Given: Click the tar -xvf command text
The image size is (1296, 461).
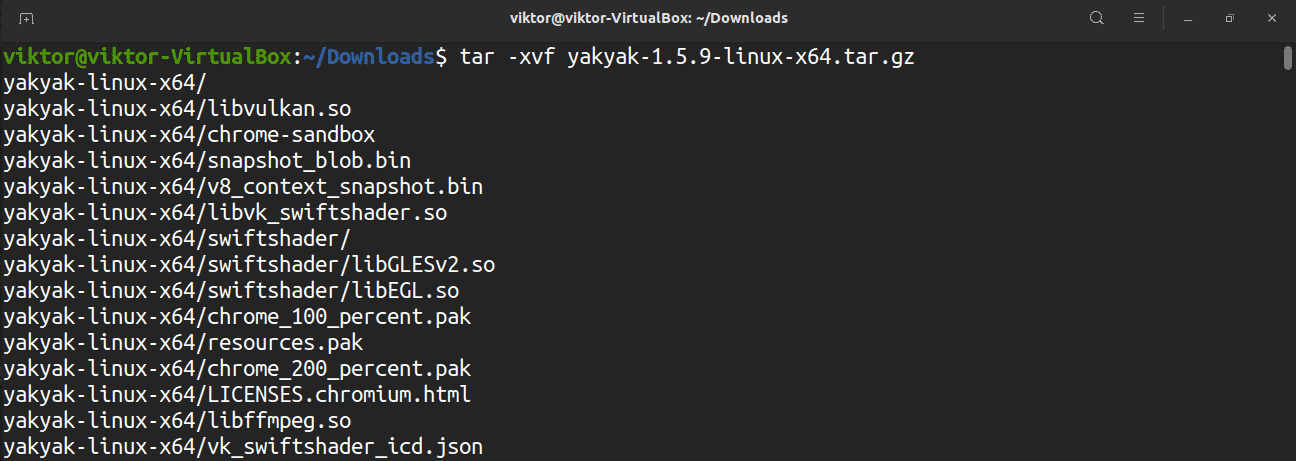Looking at the screenshot, I should pyautogui.click(x=687, y=58).
